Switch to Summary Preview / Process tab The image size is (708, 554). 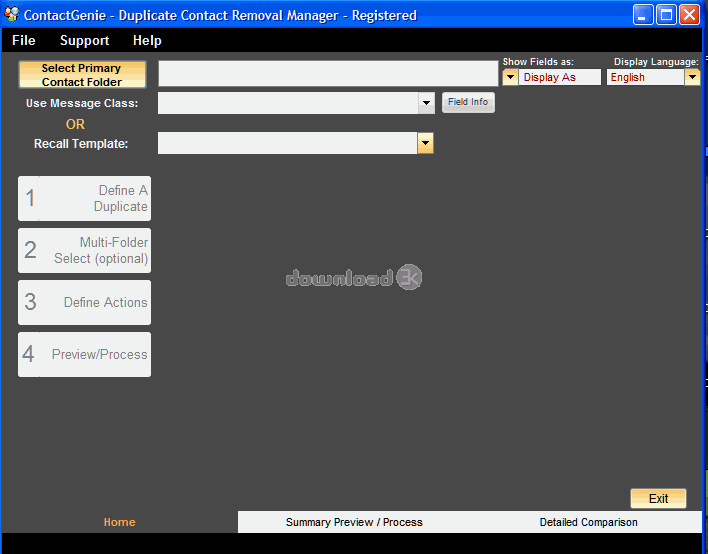pos(354,522)
